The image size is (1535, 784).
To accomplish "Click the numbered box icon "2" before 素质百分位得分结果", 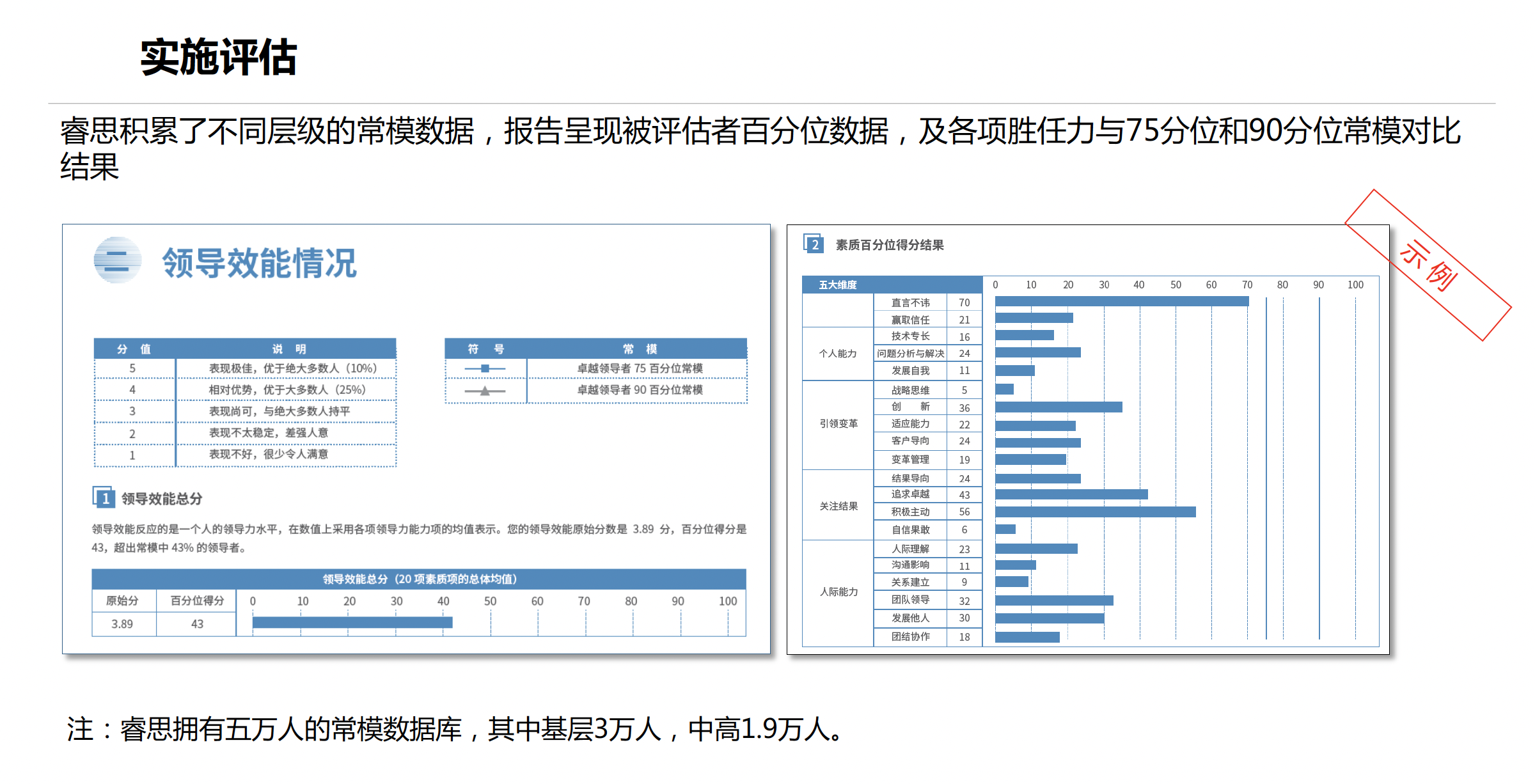I will click(814, 244).
